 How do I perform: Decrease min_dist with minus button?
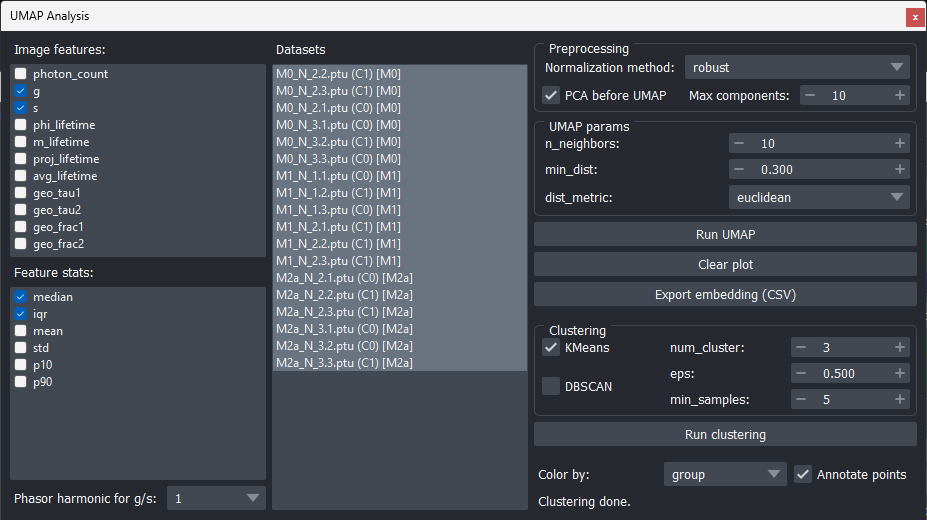pyautogui.click(x=739, y=170)
